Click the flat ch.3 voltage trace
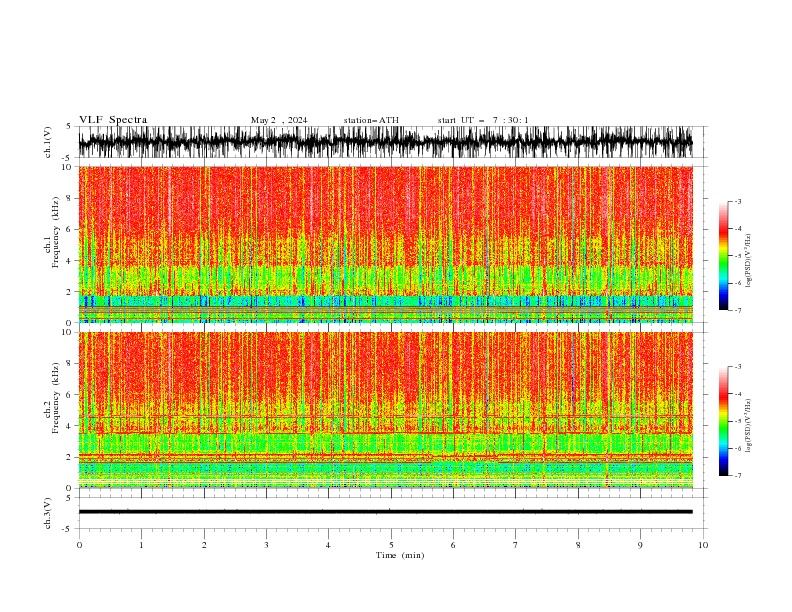792x612 pixels. tap(385, 512)
